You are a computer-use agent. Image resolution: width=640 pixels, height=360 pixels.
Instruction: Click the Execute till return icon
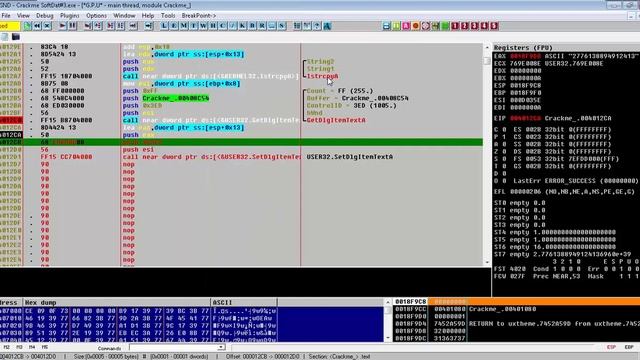(133, 26)
